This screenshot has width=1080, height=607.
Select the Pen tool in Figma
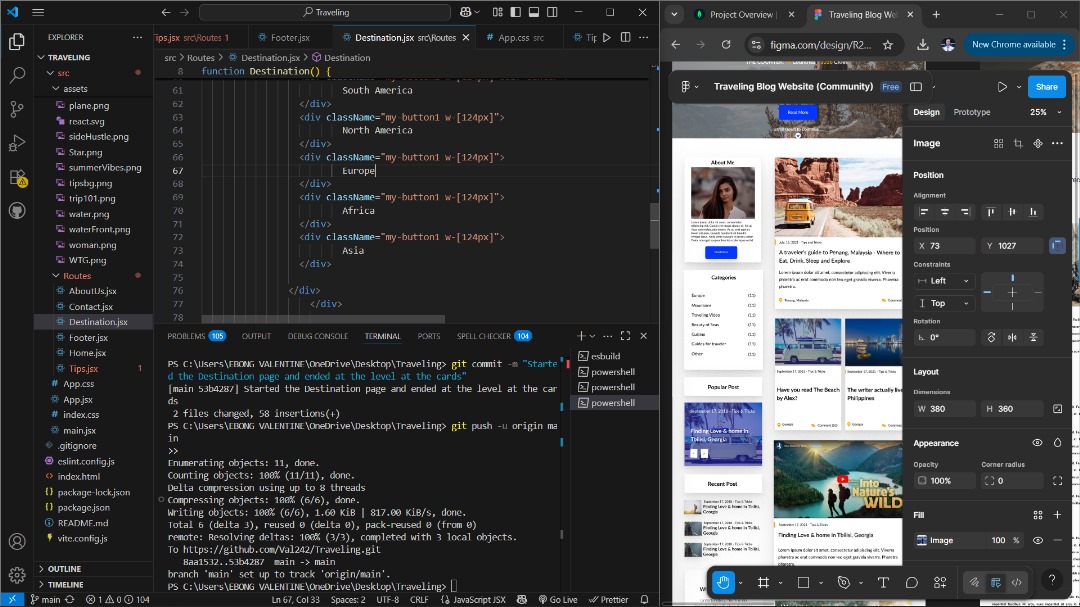pos(844,582)
